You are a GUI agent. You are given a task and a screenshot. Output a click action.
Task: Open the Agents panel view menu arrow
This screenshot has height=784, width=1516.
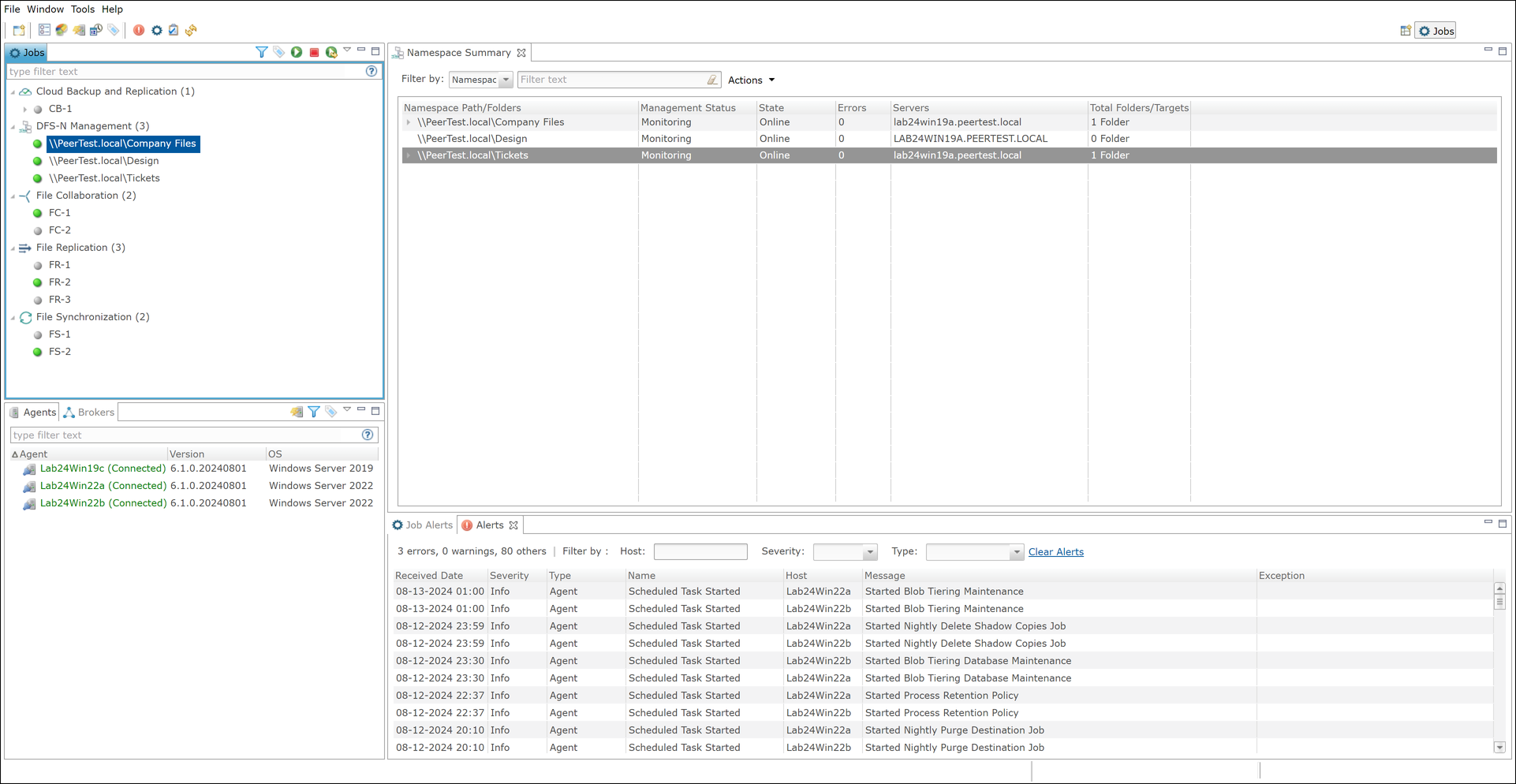347,410
